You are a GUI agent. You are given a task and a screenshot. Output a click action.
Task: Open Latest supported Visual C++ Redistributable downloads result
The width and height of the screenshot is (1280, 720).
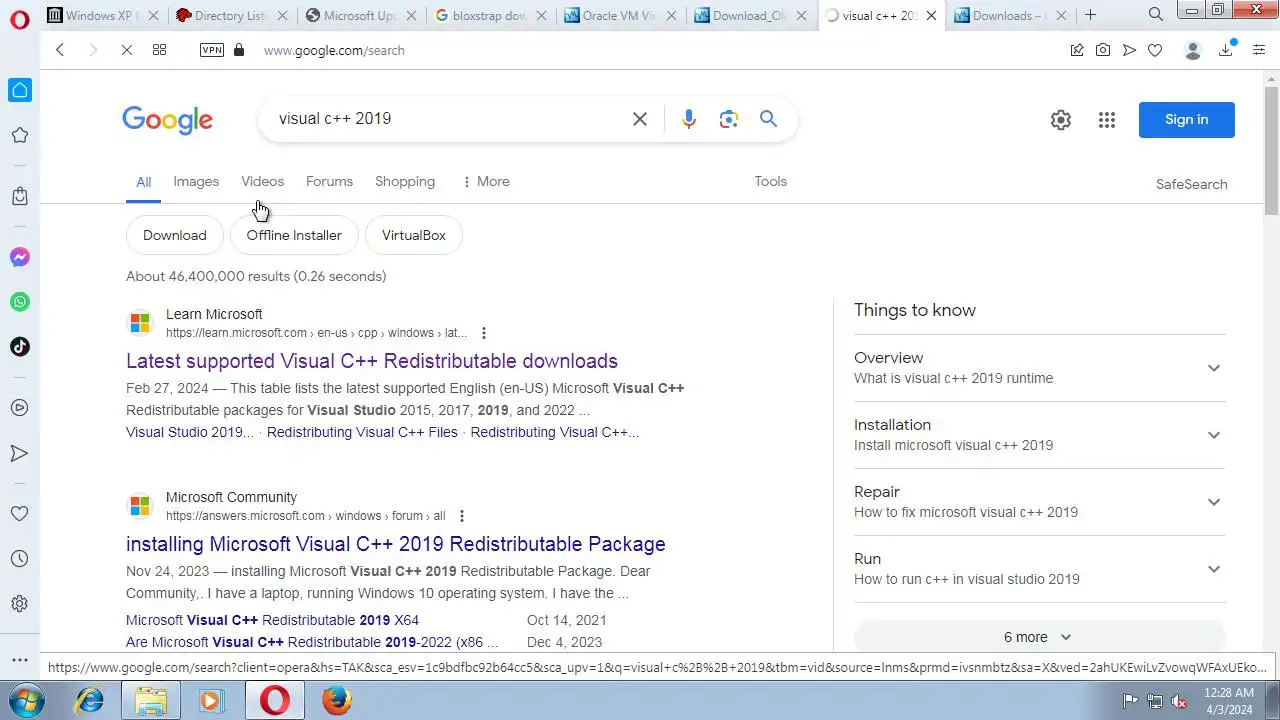click(x=372, y=361)
